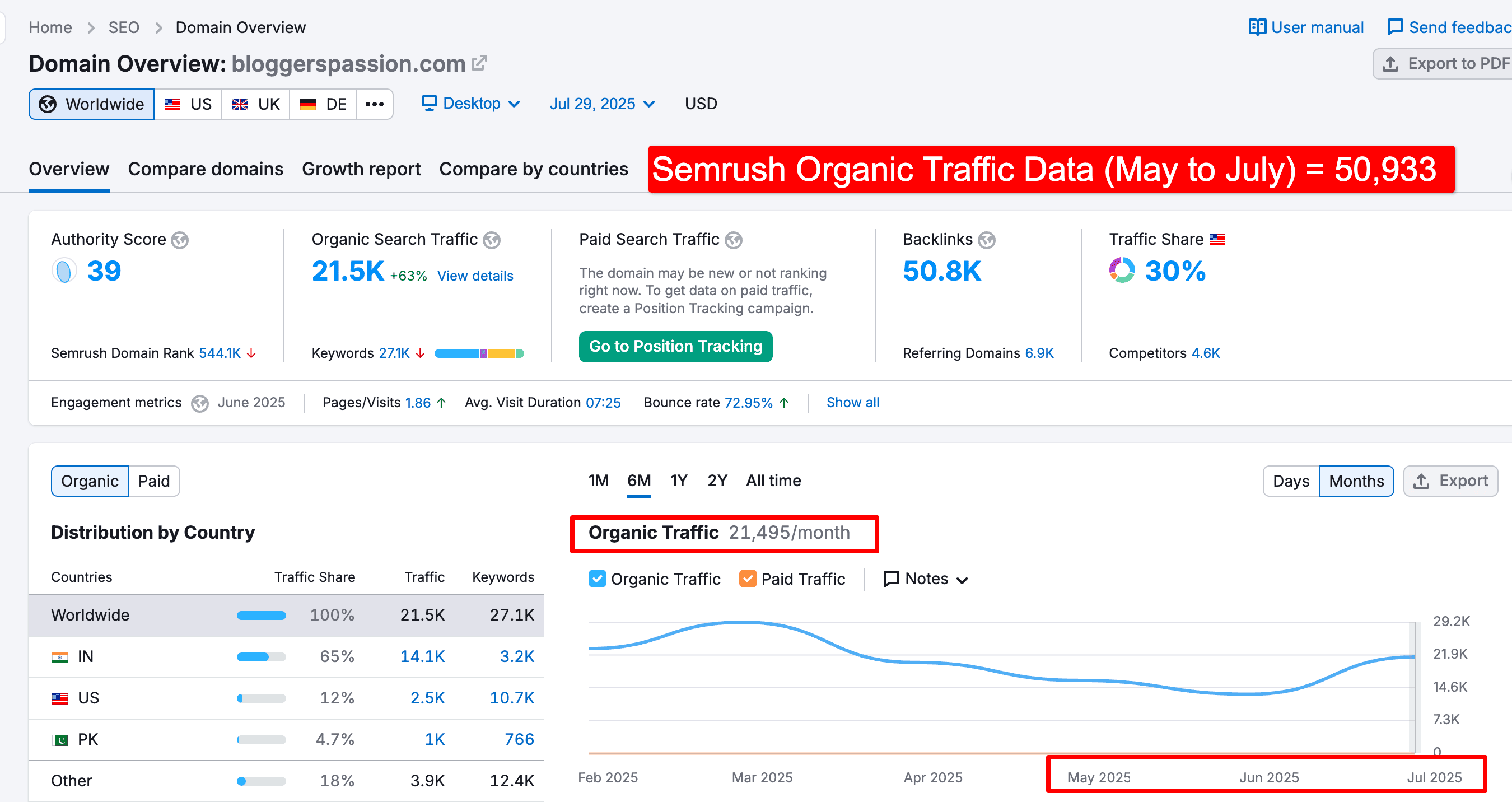Click the Pakistan flag in country list
The width and height of the screenshot is (1512, 802).
(x=60, y=740)
